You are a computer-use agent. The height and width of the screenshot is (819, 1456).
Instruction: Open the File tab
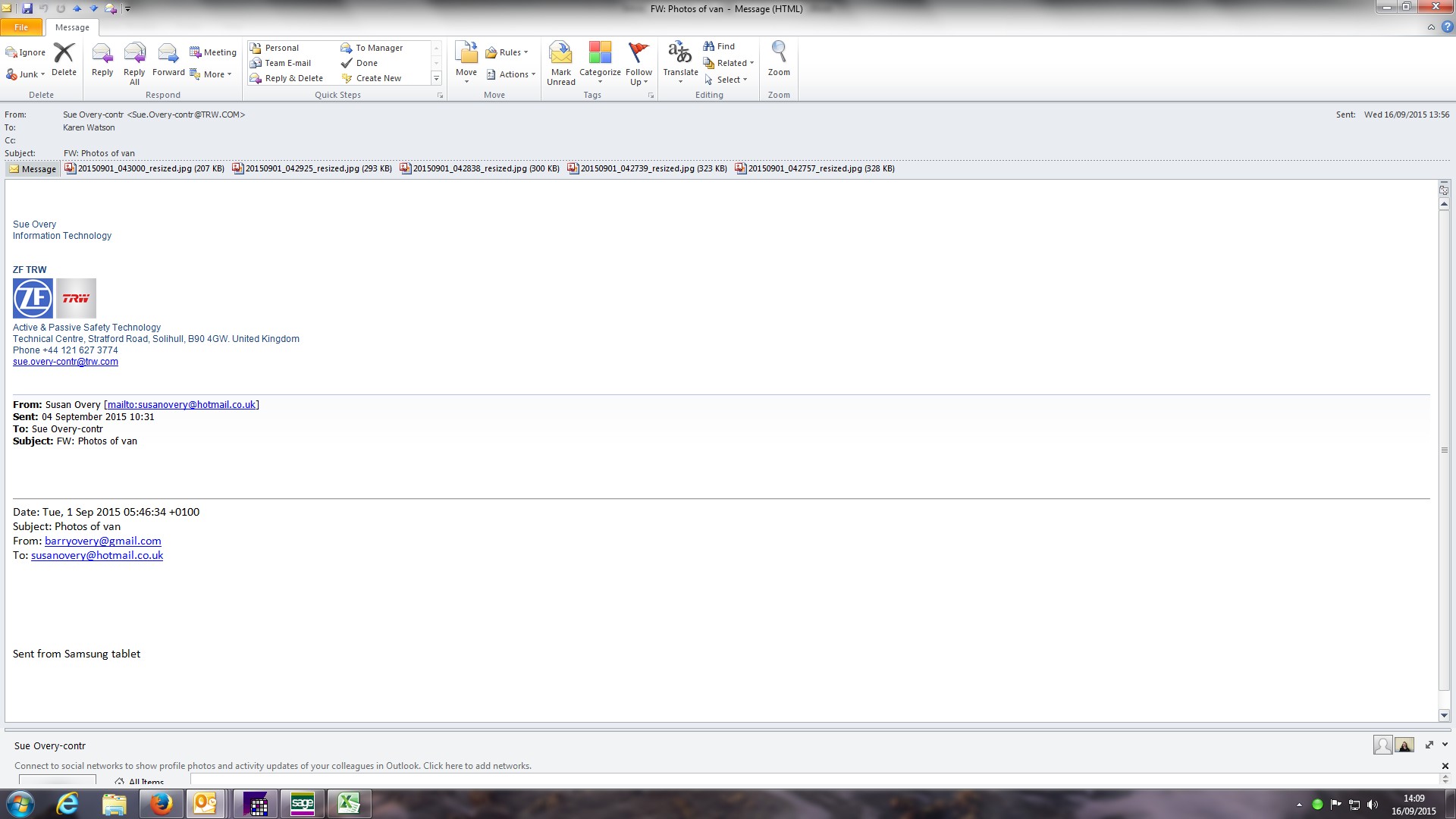tap(21, 27)
